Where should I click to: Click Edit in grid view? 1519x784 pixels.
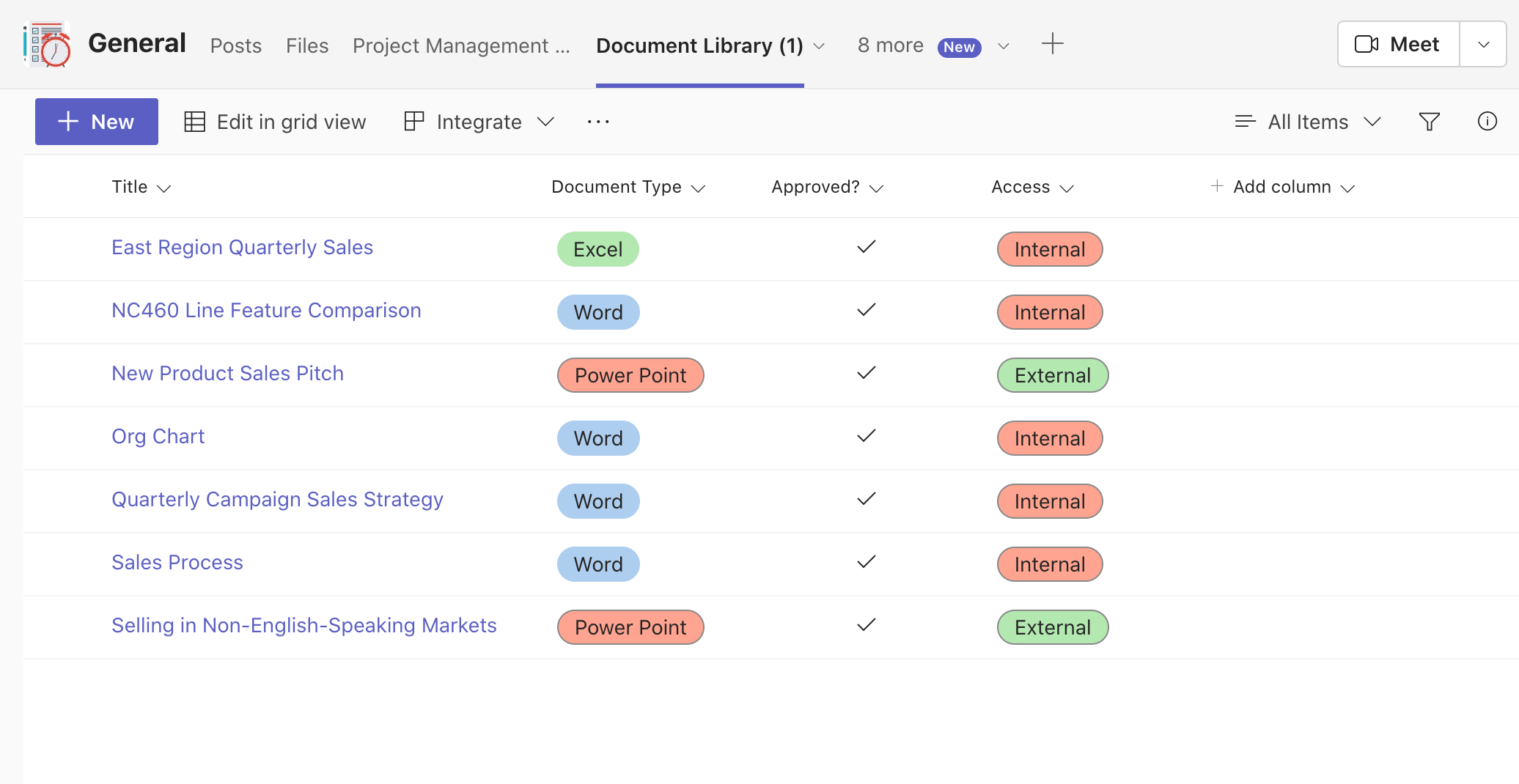[275, 122]
